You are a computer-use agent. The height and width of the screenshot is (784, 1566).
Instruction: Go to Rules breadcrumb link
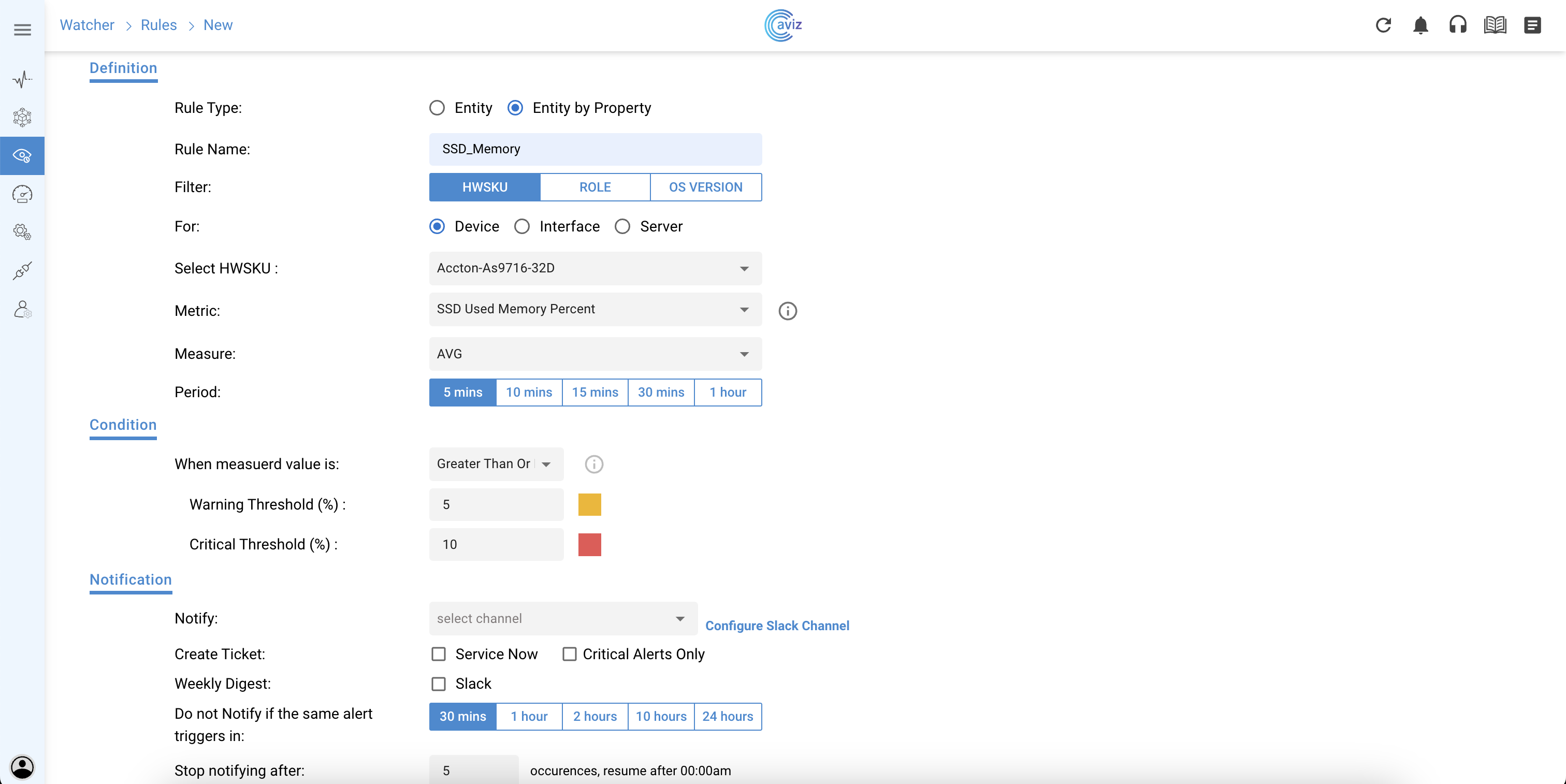coord(158,25)
